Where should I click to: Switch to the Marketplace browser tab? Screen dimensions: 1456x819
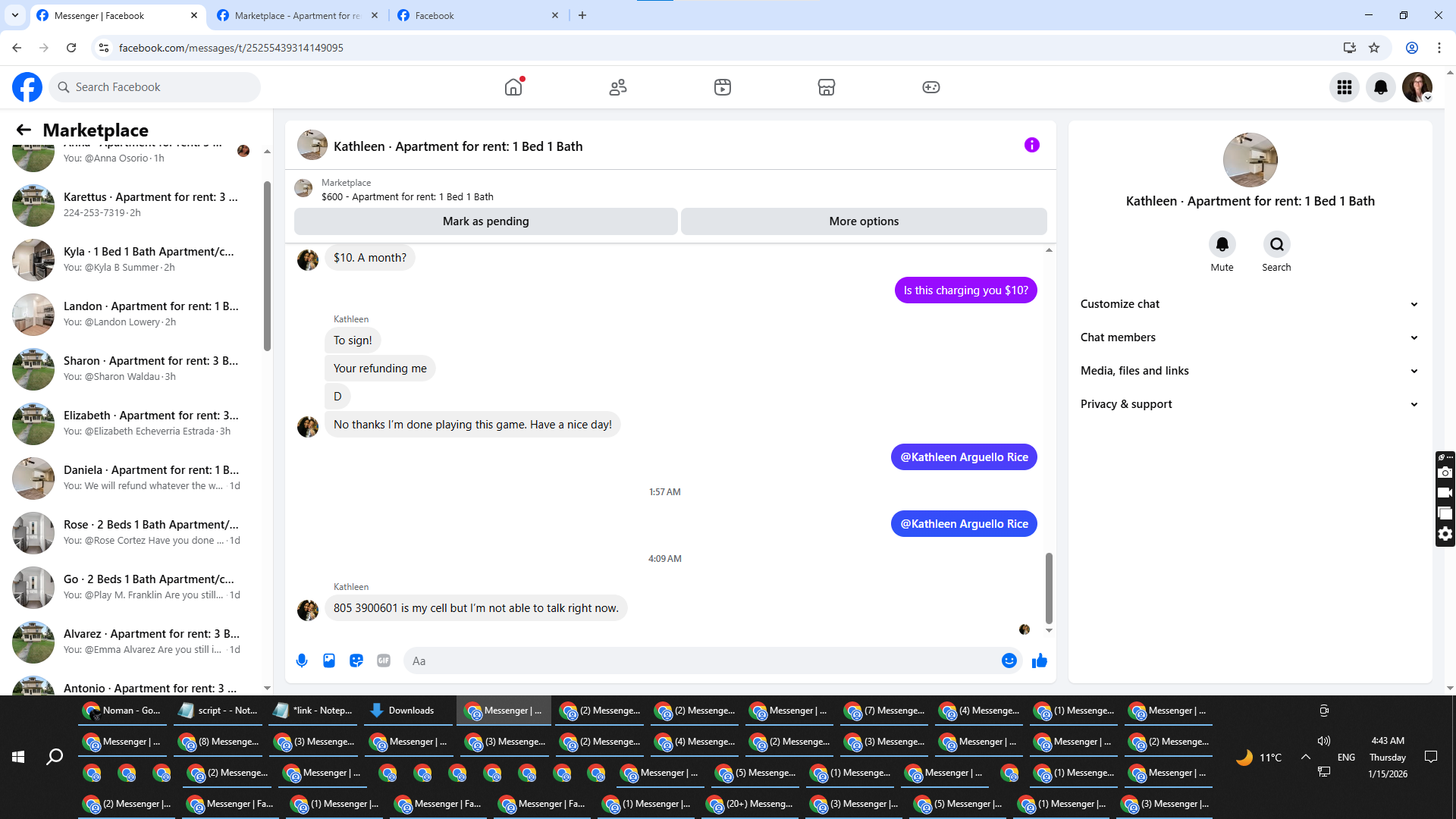297,15
